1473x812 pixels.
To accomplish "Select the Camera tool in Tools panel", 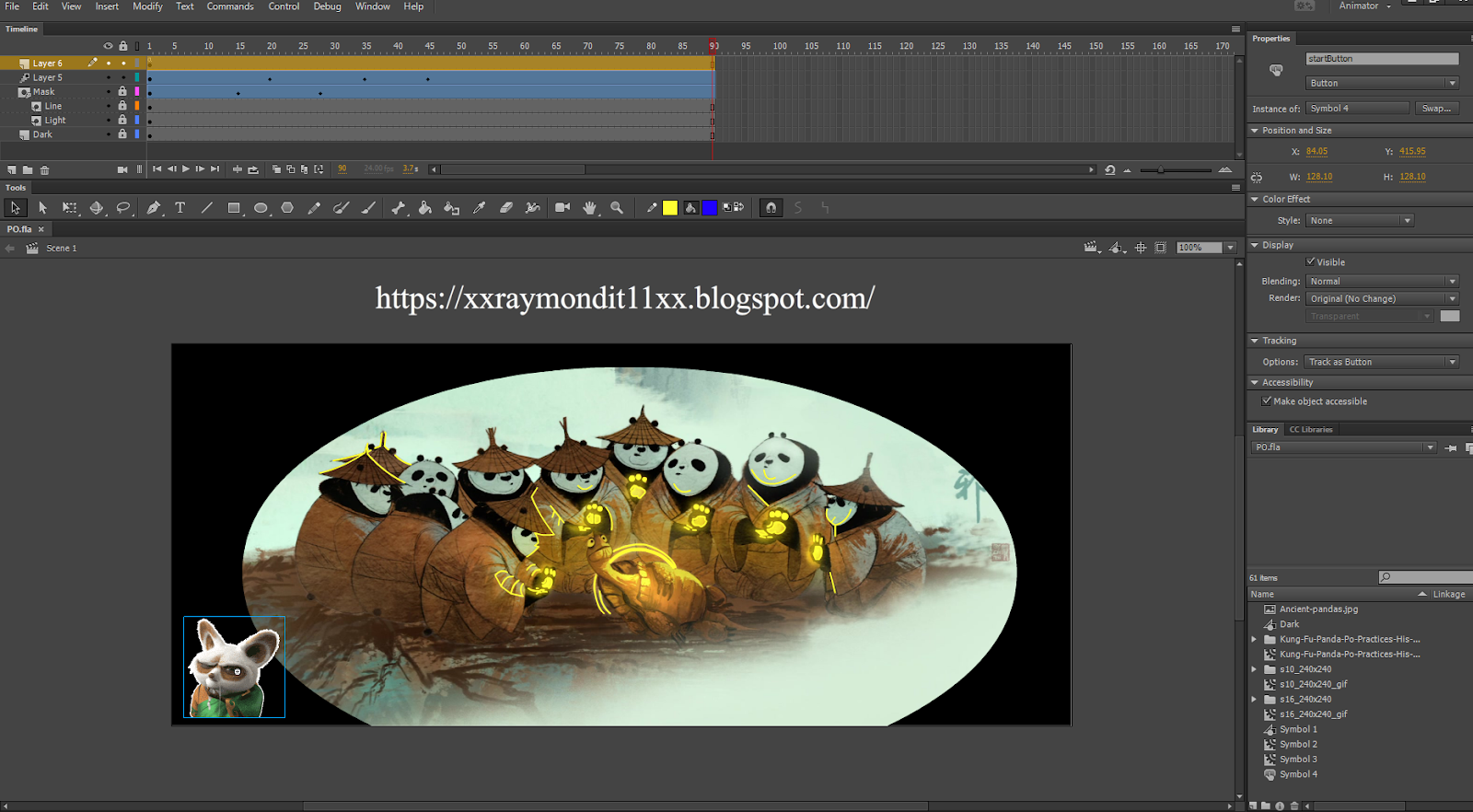I will coord(563,208).
